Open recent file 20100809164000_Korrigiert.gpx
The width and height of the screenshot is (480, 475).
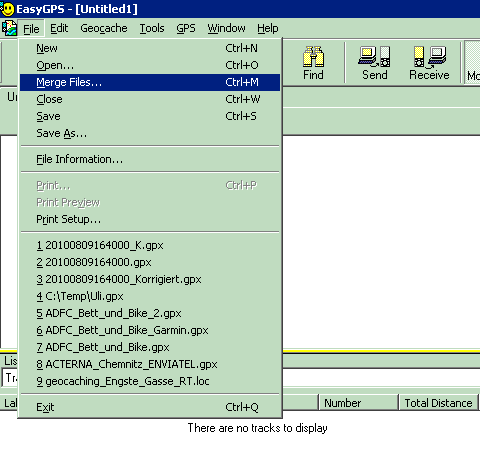150,279
